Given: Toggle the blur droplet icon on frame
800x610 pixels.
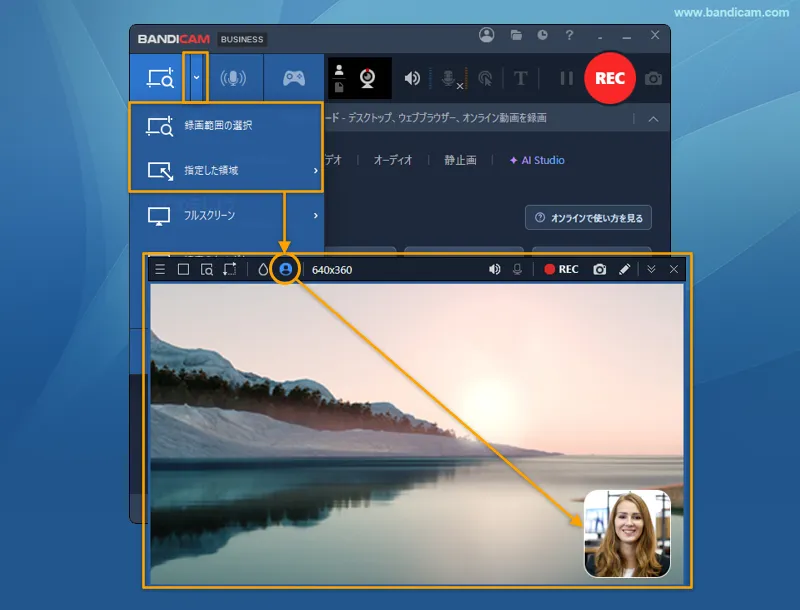Looking at the screenshot, I should click(x=263, y=269).
